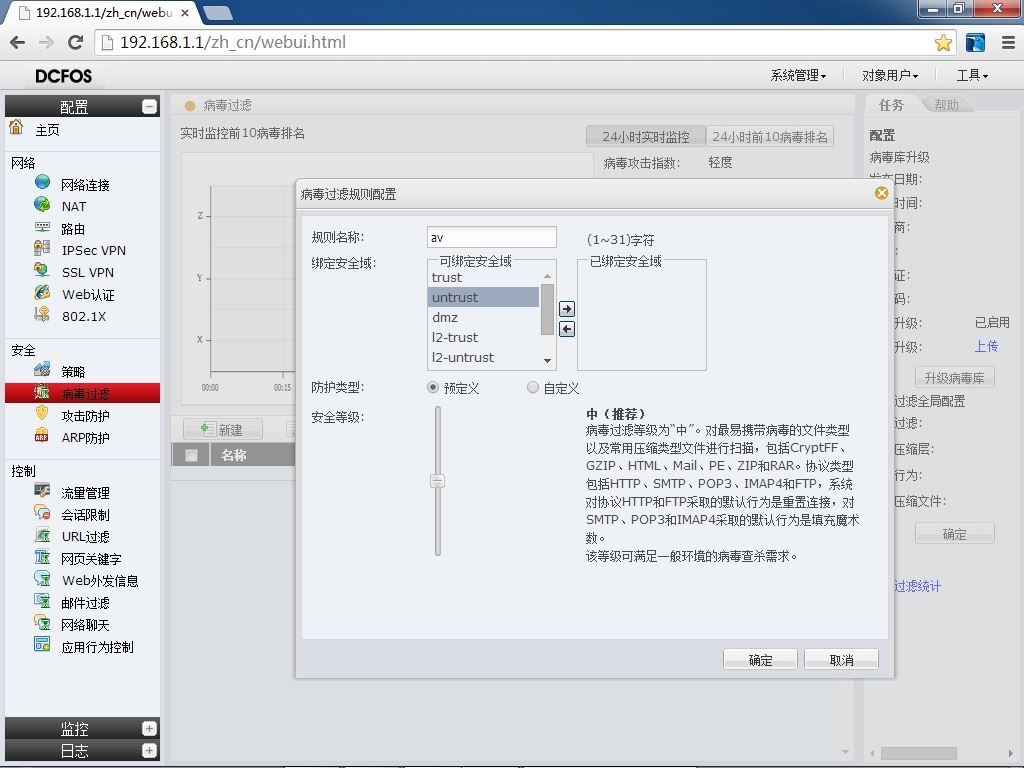Click the 病毒过滤 sidebar item
Screen dimensions: 1024x768
[82, 393]
